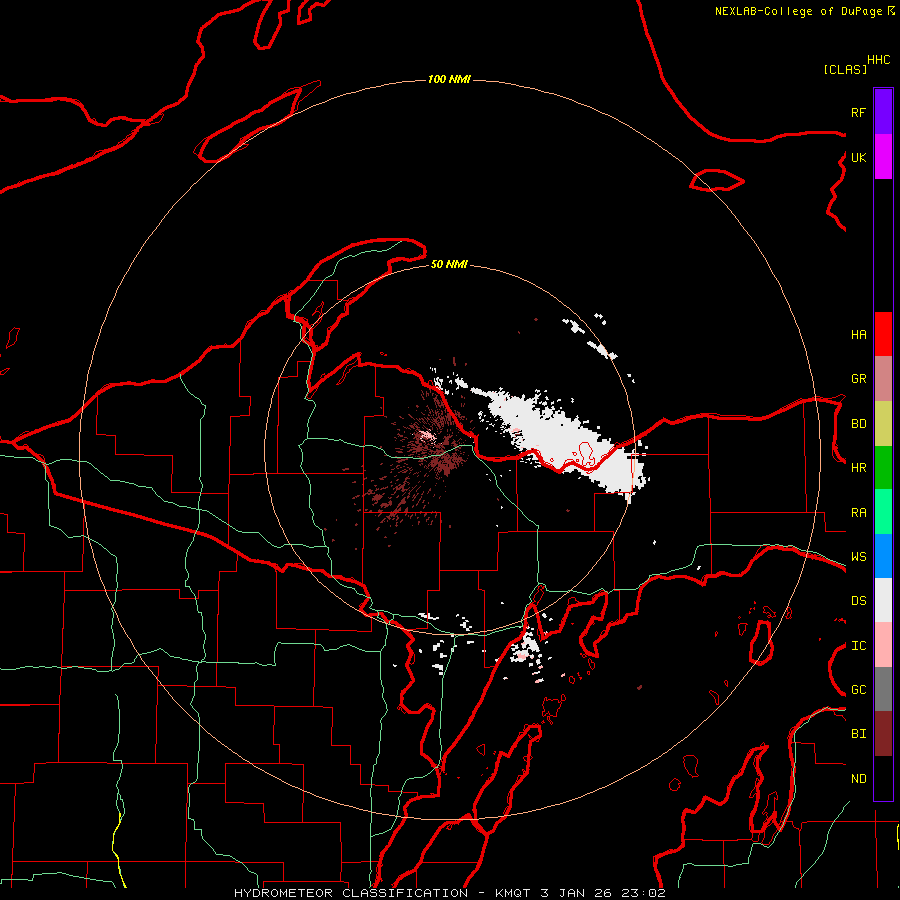Select the dusty pink GR swatch
The height and width of the screenshot is (900, 900).
(x=883, y=379)
